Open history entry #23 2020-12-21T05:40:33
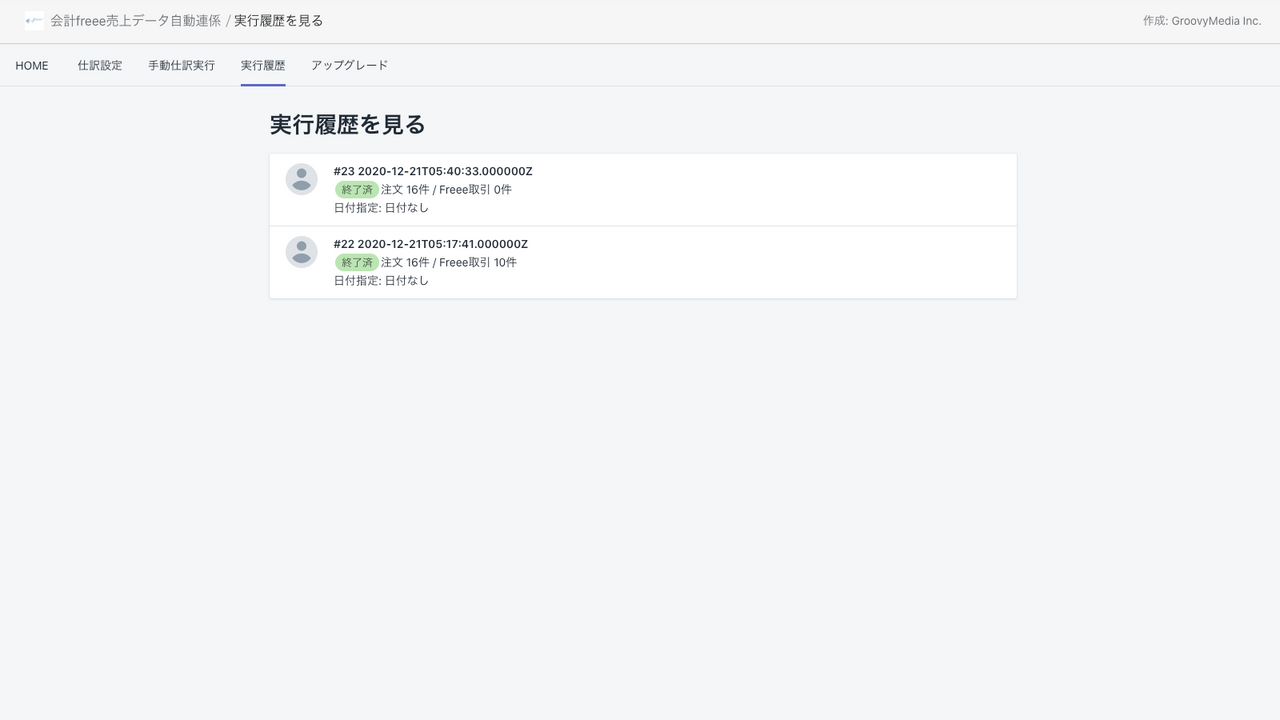Viewport: 1280px width, 720px height. 643,190
